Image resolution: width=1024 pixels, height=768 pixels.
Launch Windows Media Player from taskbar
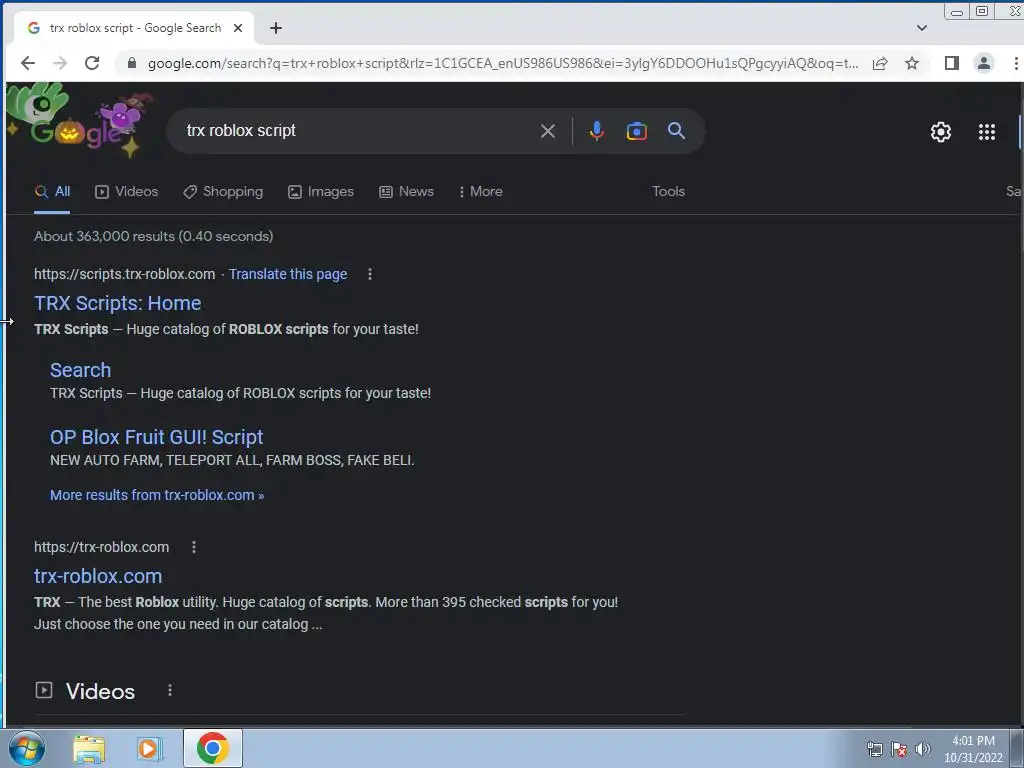pos(150,748)
